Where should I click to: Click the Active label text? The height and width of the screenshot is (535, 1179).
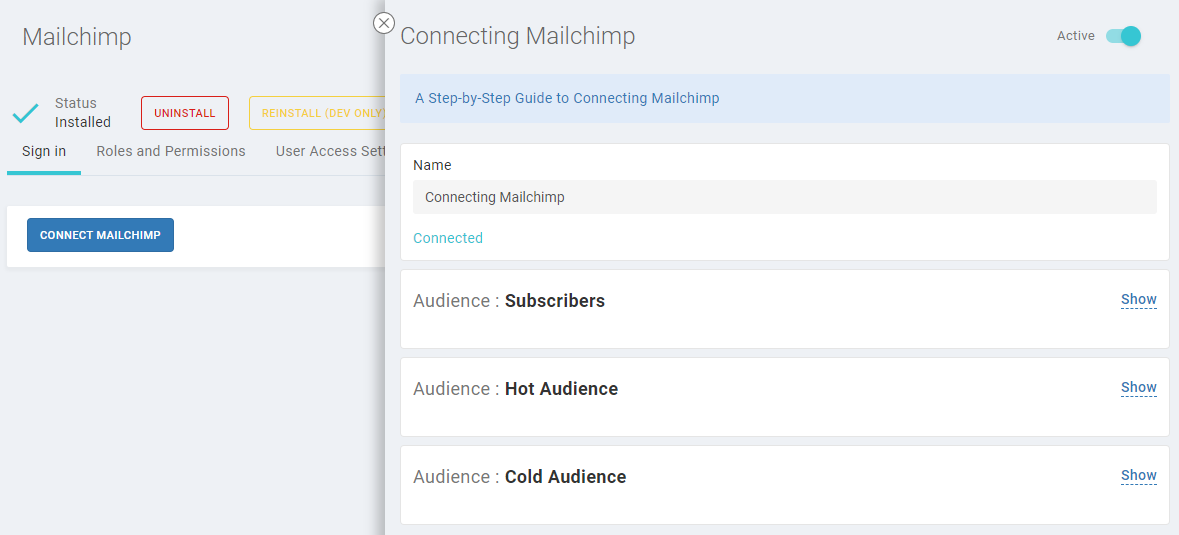pyautogui.click(x=1075, y=36)
